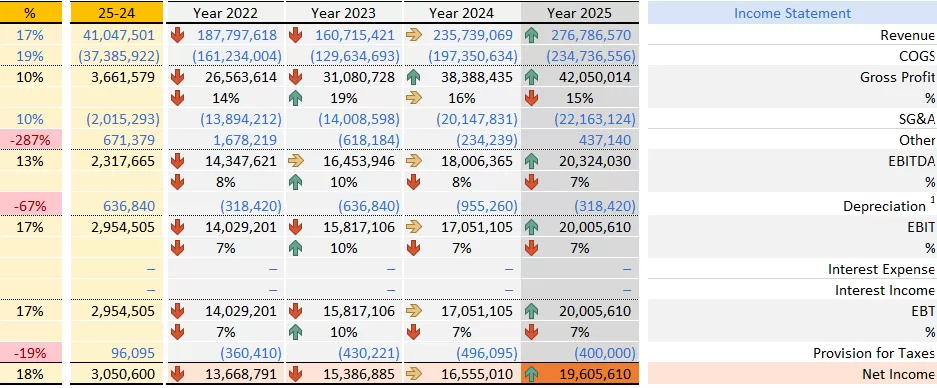Select the Depreciation row label with footnote

tap(889, 206)
